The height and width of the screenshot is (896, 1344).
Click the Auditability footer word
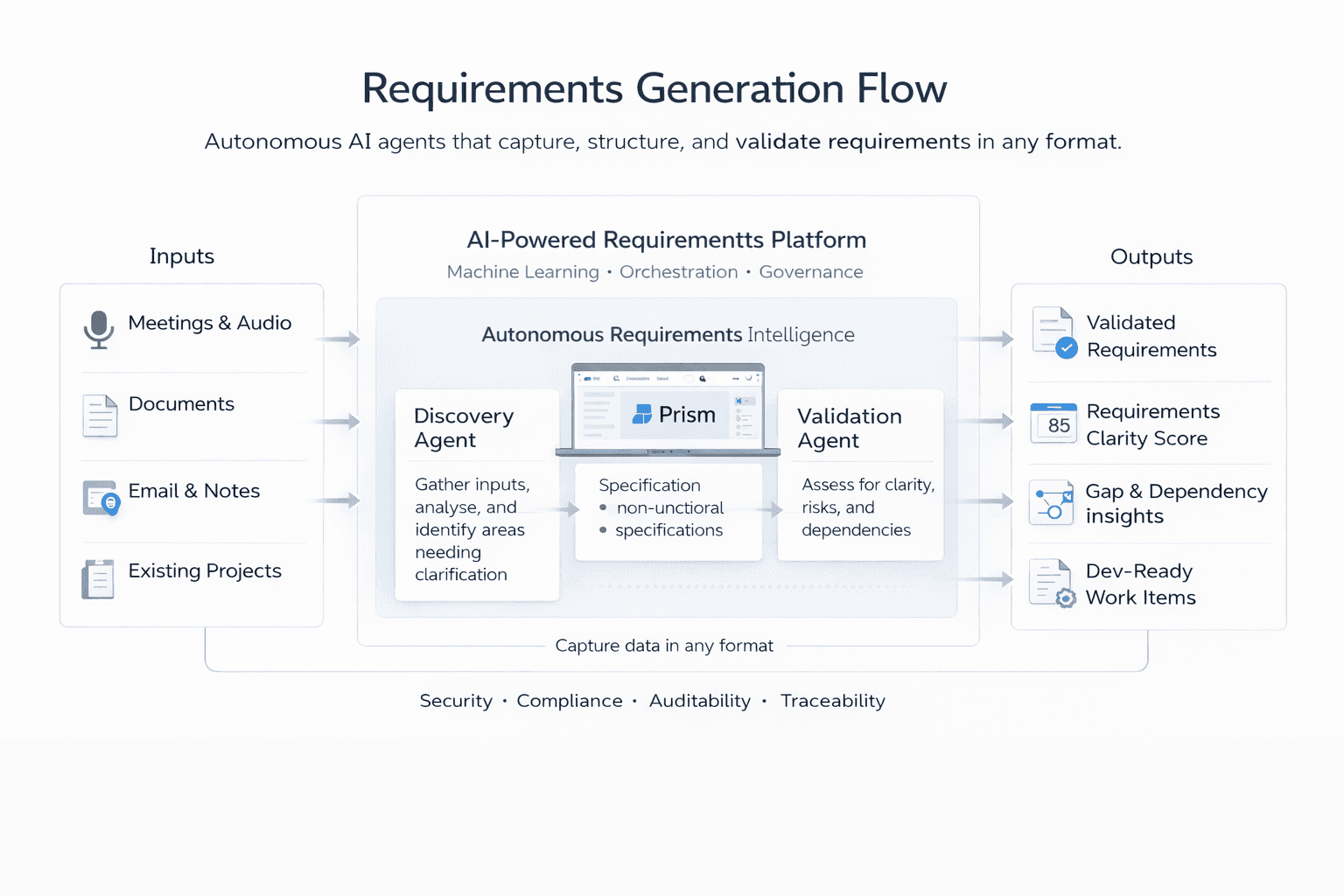[700, 701]
